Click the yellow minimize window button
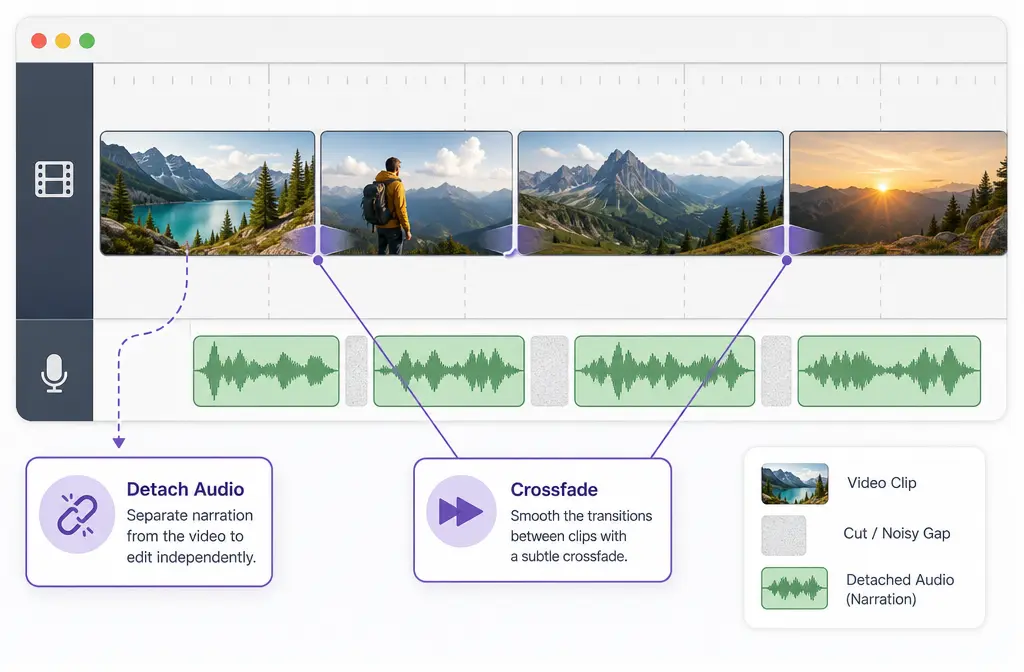This screenshot has width=1024, height=672. pos(63,40)
